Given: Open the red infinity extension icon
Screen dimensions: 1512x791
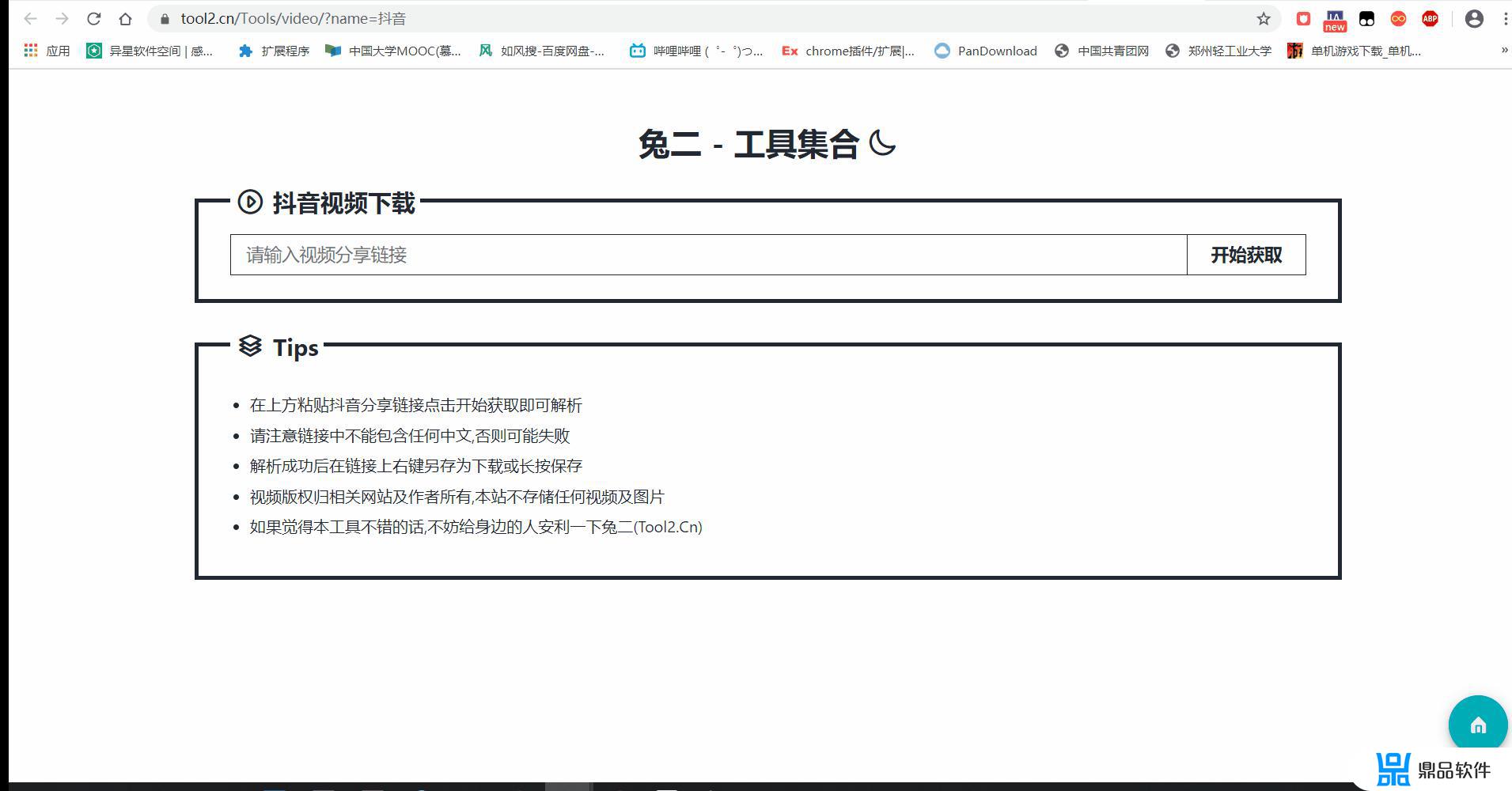Looking at the screenshot, I should pos(1398,18).
